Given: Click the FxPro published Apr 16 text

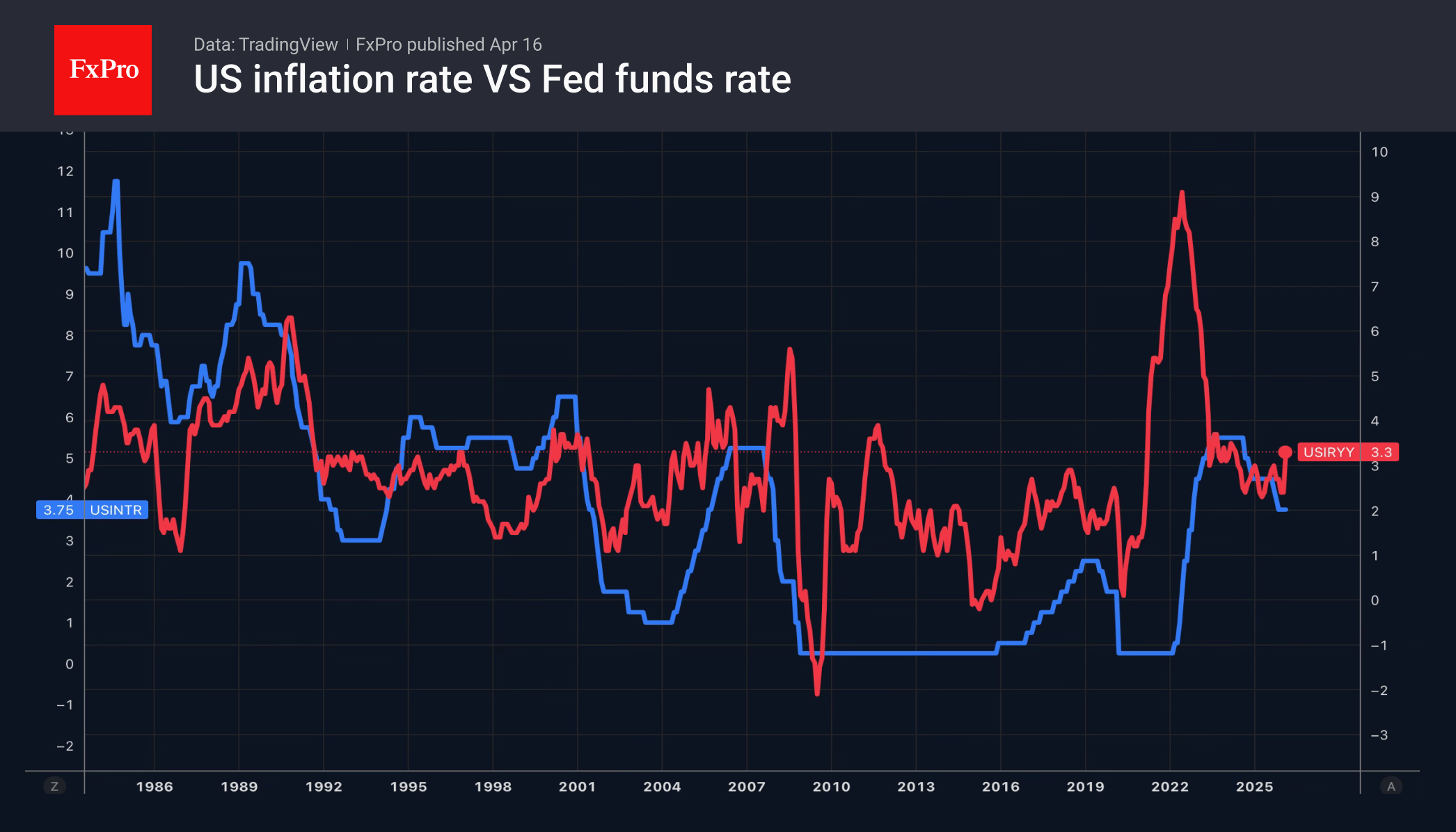Looking at the screenshot, I should (x=448, y=45).
